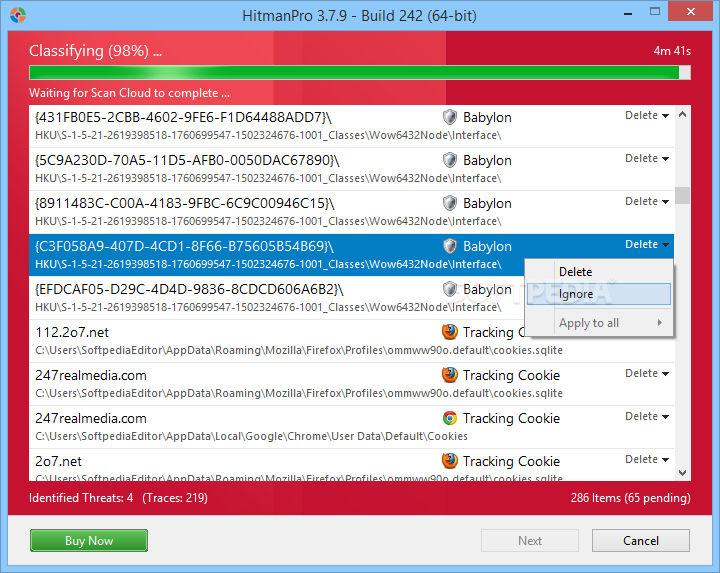This screenshot has width=720, height=573.
Task: Click shield icon in selected {C3F058A9 row
Action: [x=450, y=246]
